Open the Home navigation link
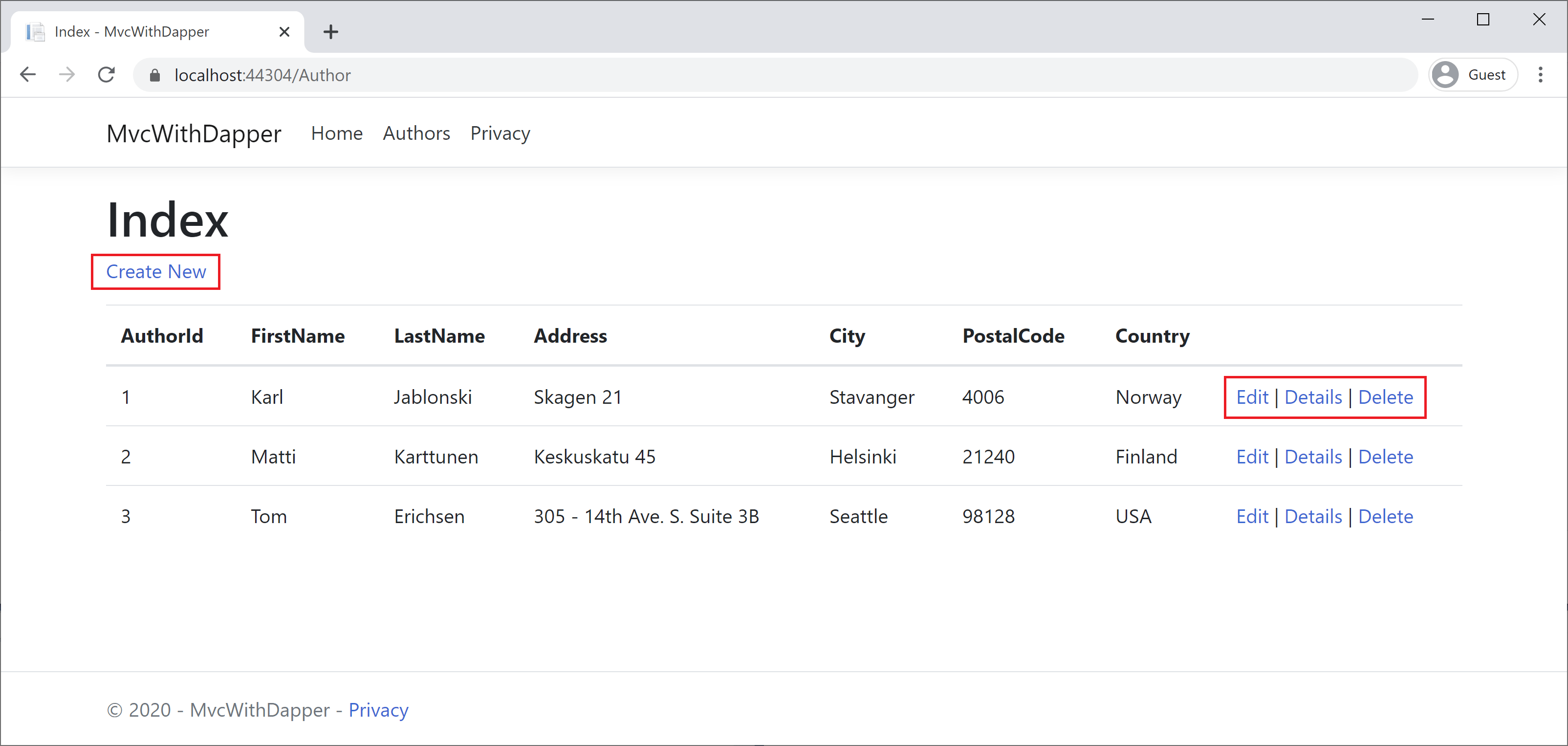1568x746 pixels. pyautogui.click(x=337, y=133)
